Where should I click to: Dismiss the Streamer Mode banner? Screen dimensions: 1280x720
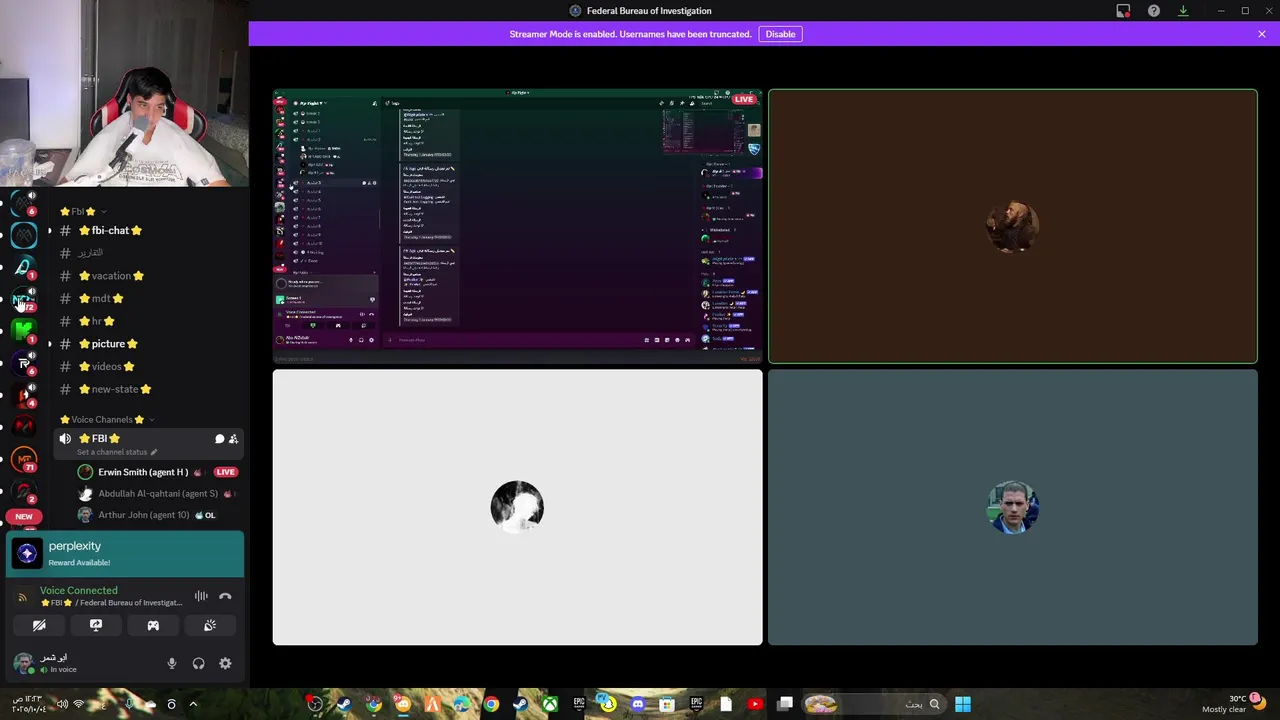click(1261, 34)
